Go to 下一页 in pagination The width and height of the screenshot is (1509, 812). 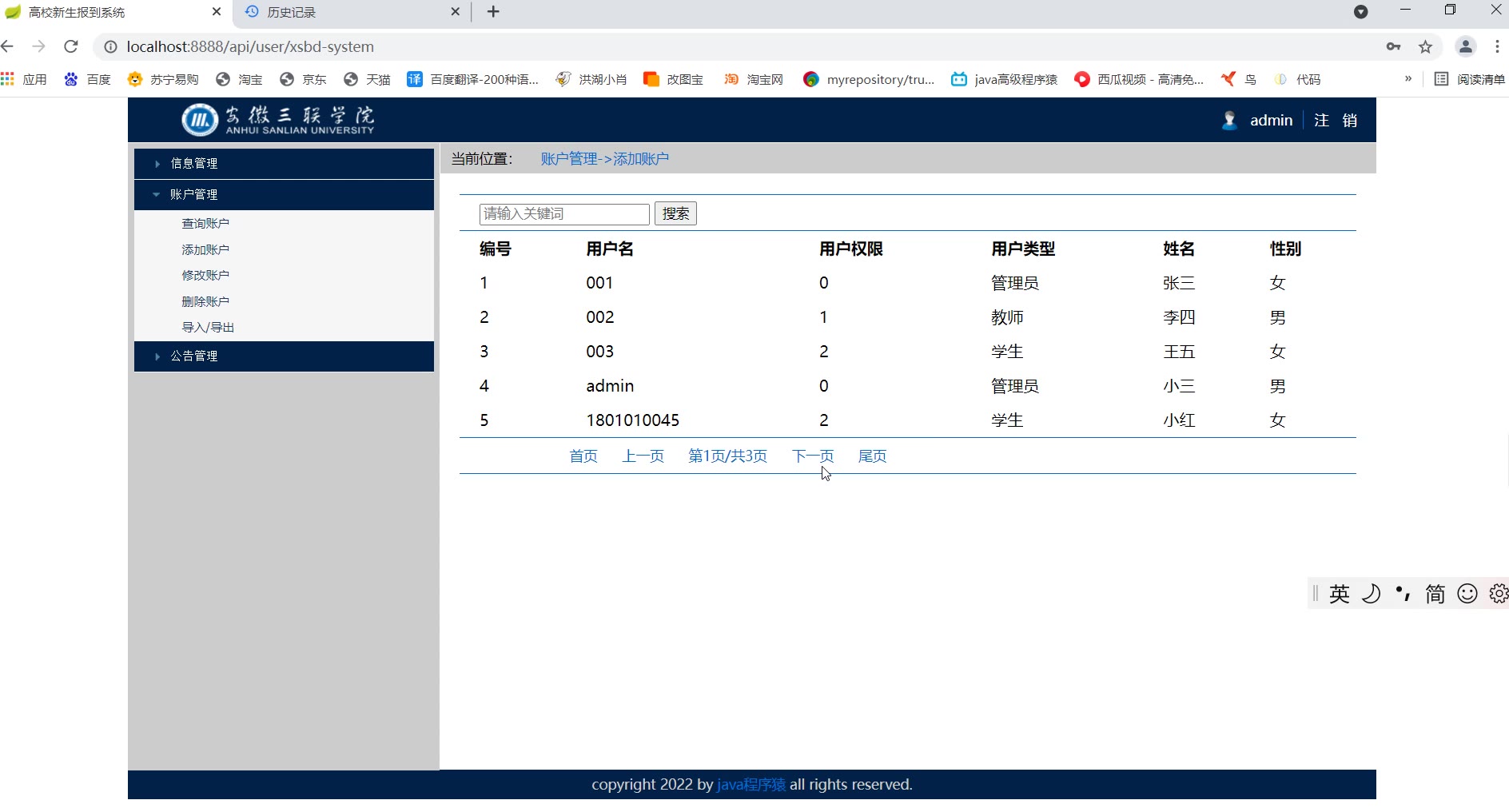[x=812, y=456]
